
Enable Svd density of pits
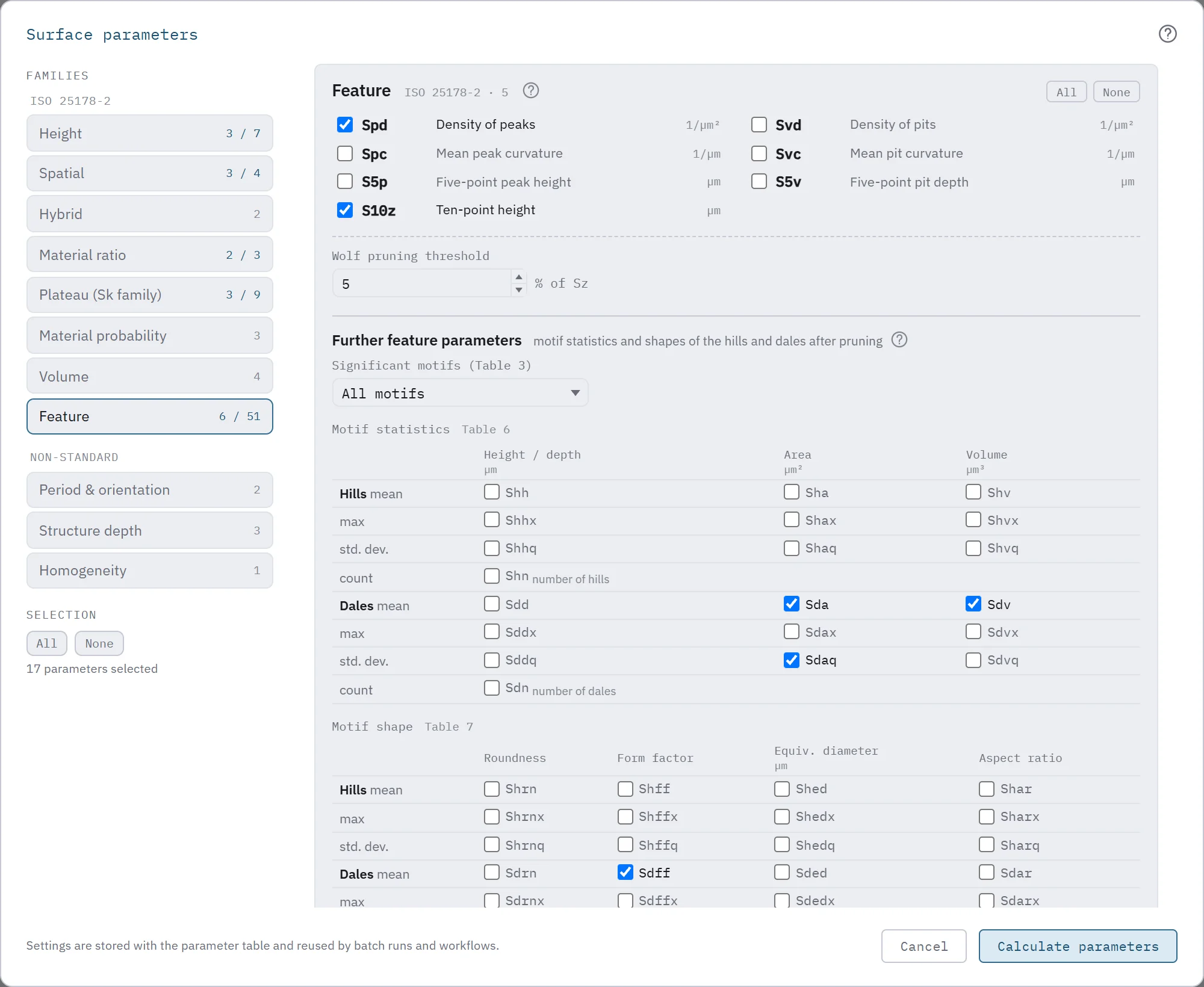(759, 125)
